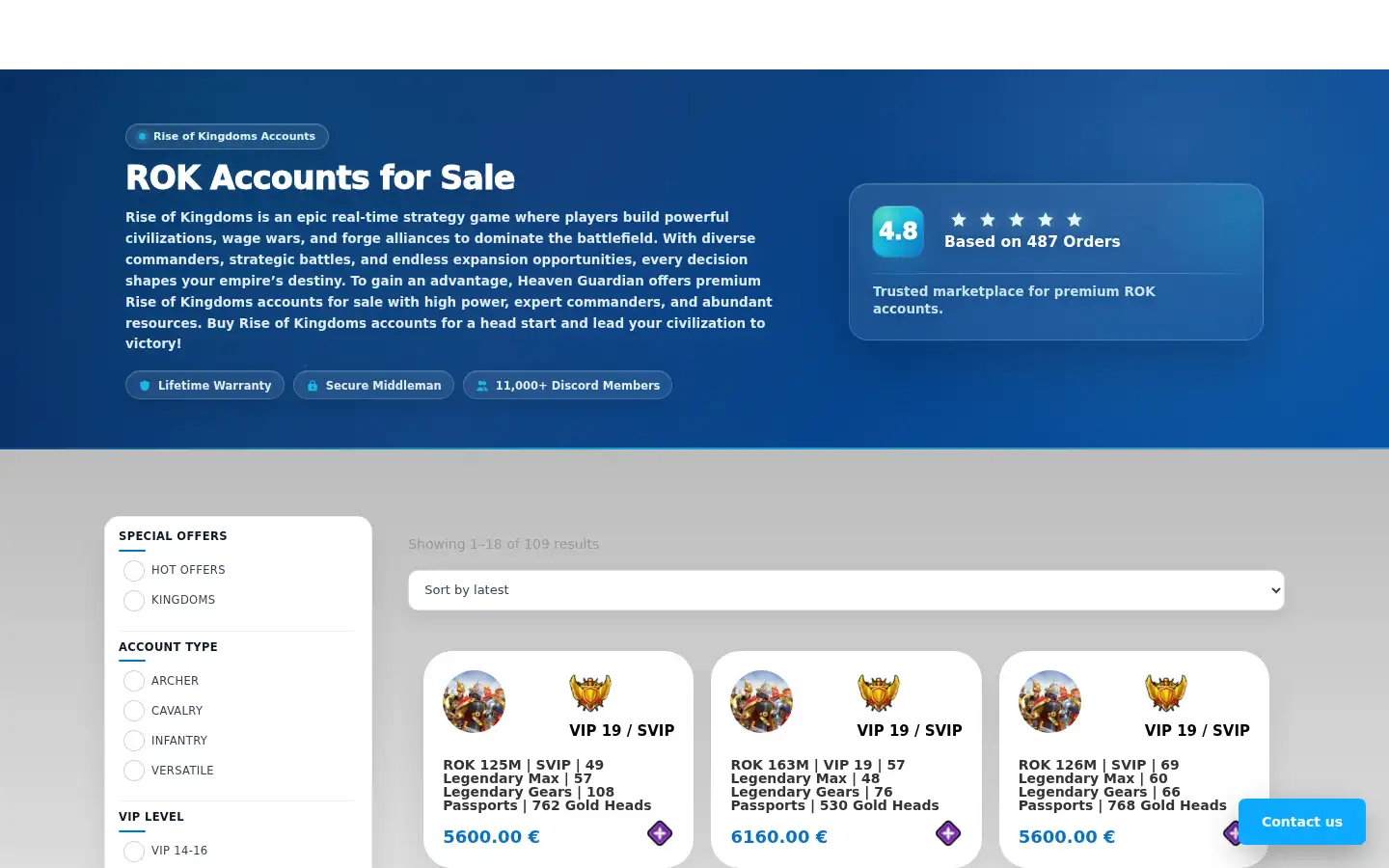
Task: Click the Lifetime Warranty badge
Action: tap(204, 385)
